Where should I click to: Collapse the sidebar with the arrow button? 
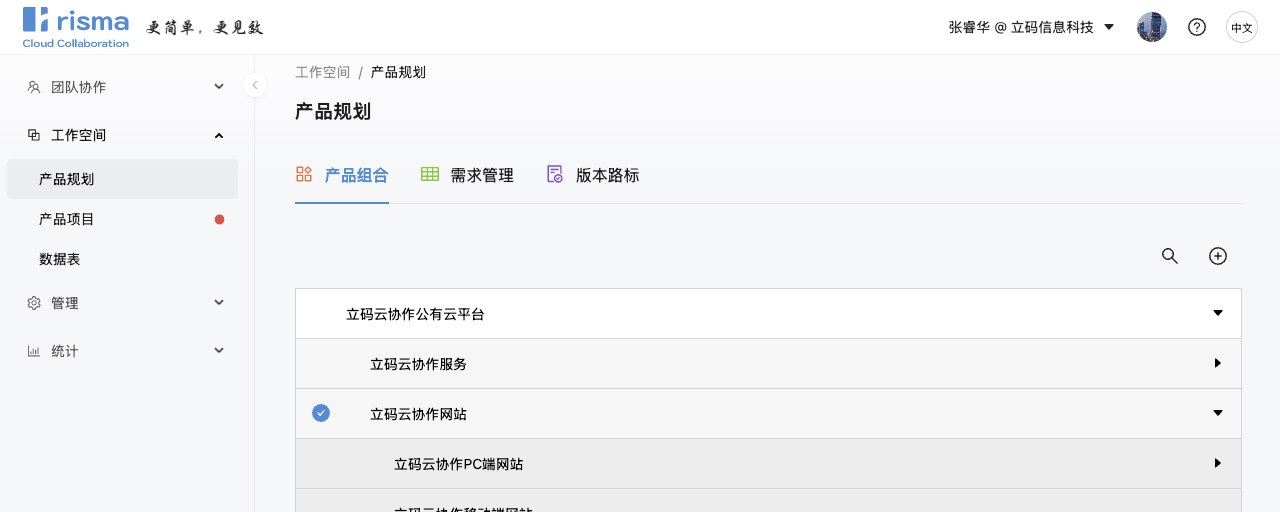pyautogui.click(x=255, y=86)
